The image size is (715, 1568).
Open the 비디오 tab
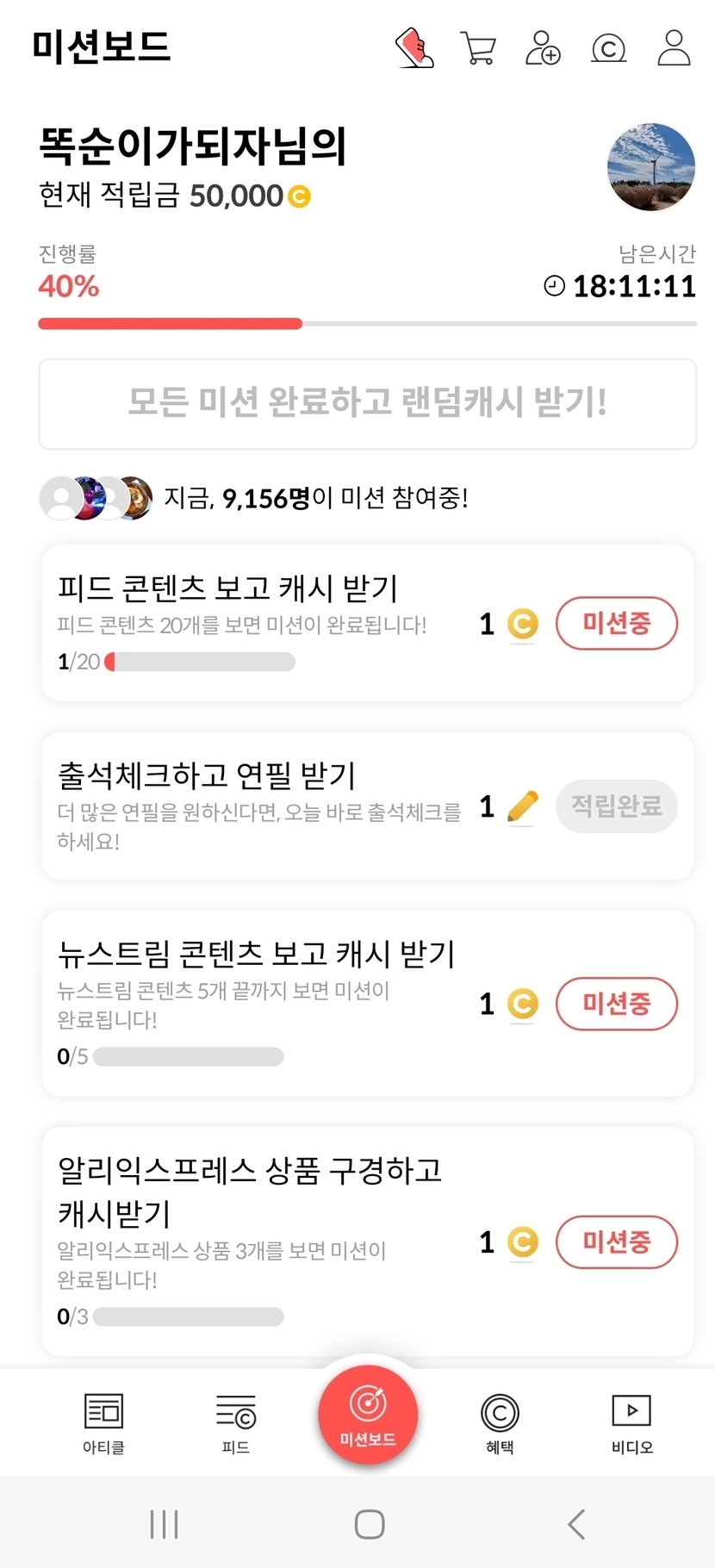pos(631,1423)
